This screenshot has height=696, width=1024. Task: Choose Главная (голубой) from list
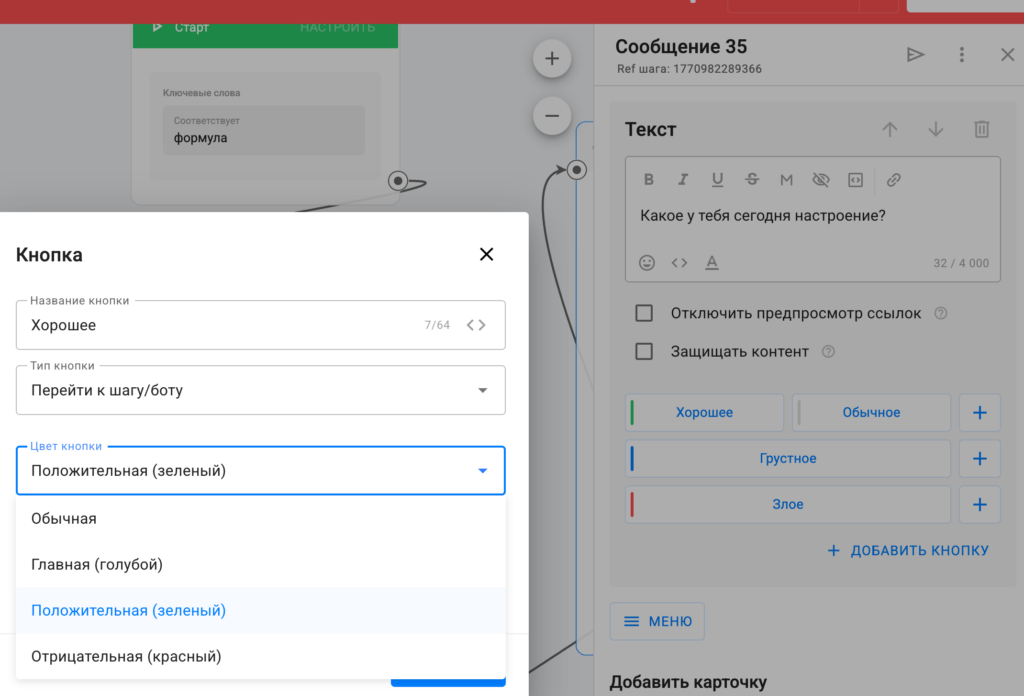click(97, 564)
